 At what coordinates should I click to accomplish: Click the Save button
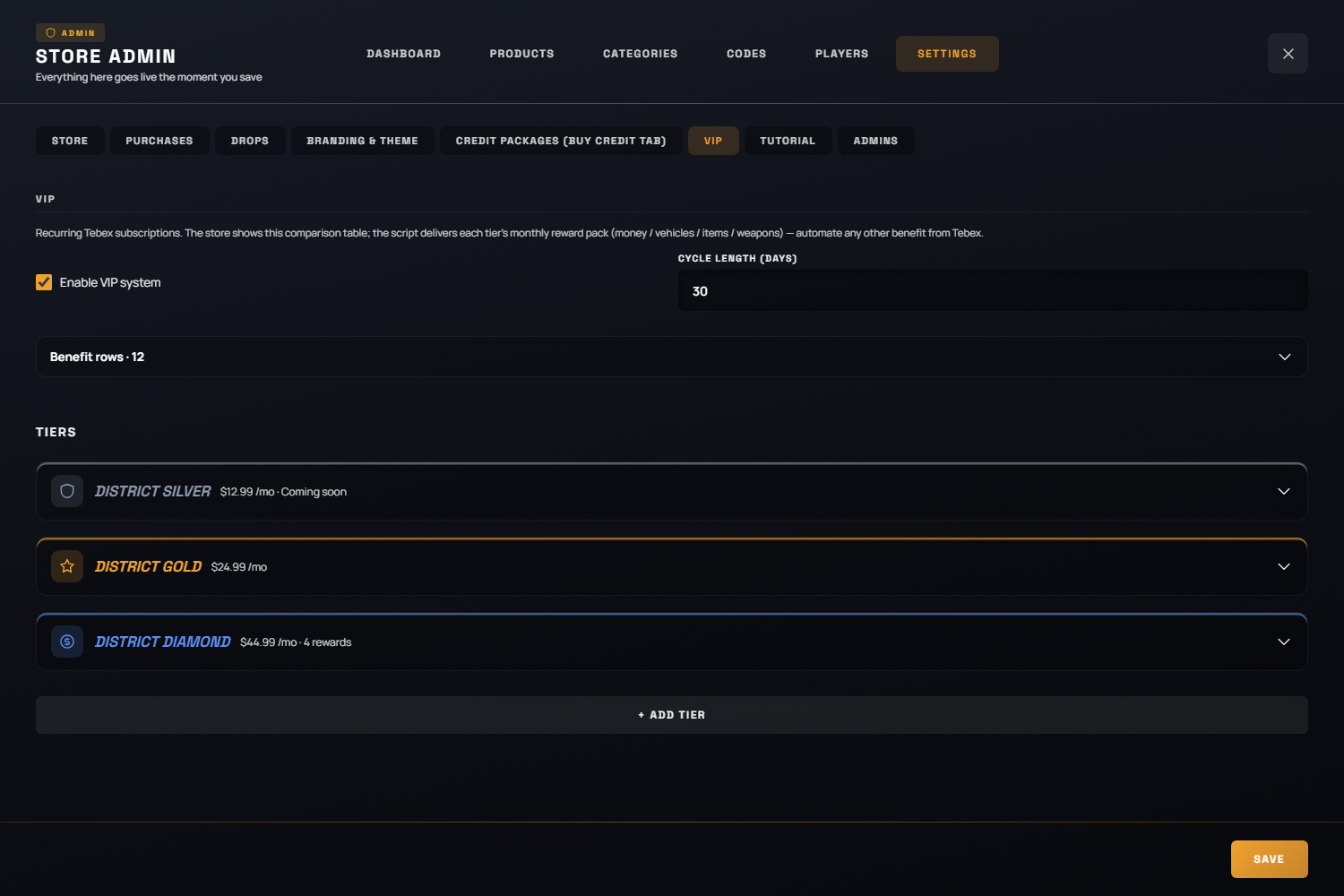pos(1269,859)
